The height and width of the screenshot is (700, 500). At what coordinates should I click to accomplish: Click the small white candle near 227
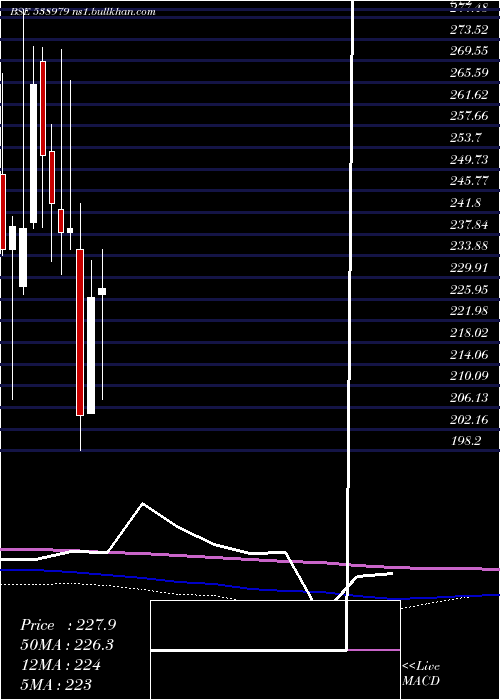tap(102, 292)
